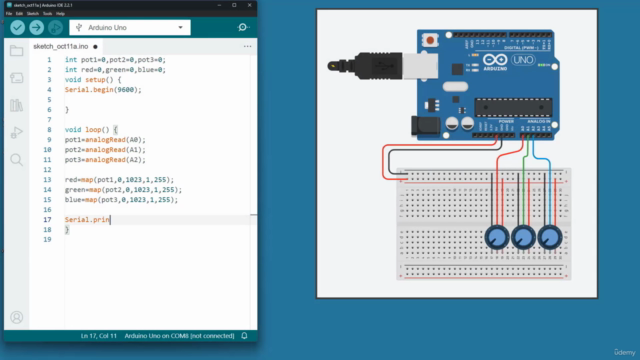This screenshot has width=640, height=360.
Task: Click the line green=map(pot2,0,1023,1,255);
Action: pyautogui.click(x=123, y=190)
